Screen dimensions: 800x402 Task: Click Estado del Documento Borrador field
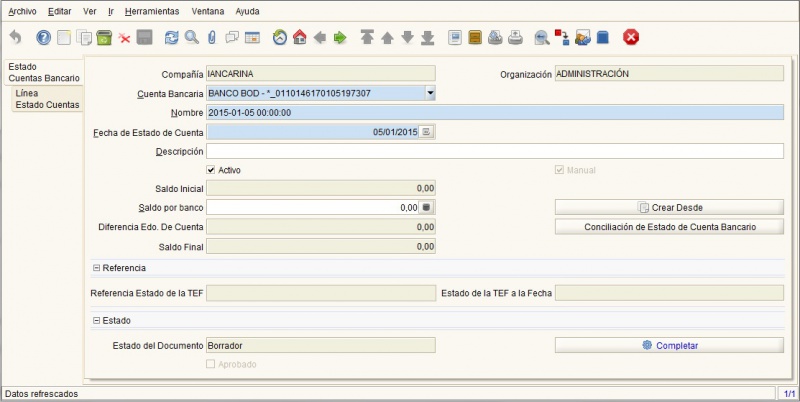pyautogui.click(x=321, y=345)
